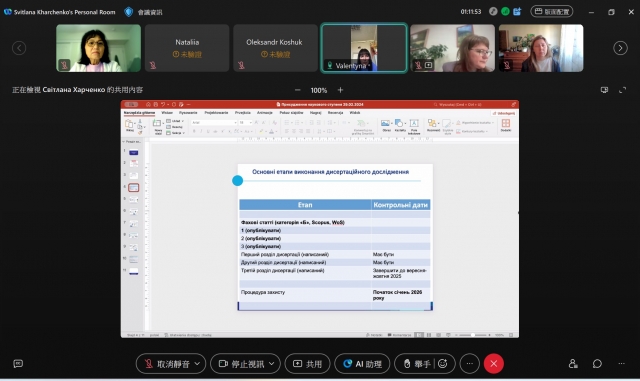Toggle unmute with 取消靜音 button
This screenshot has height=381, width=640.
click(167, 363)
